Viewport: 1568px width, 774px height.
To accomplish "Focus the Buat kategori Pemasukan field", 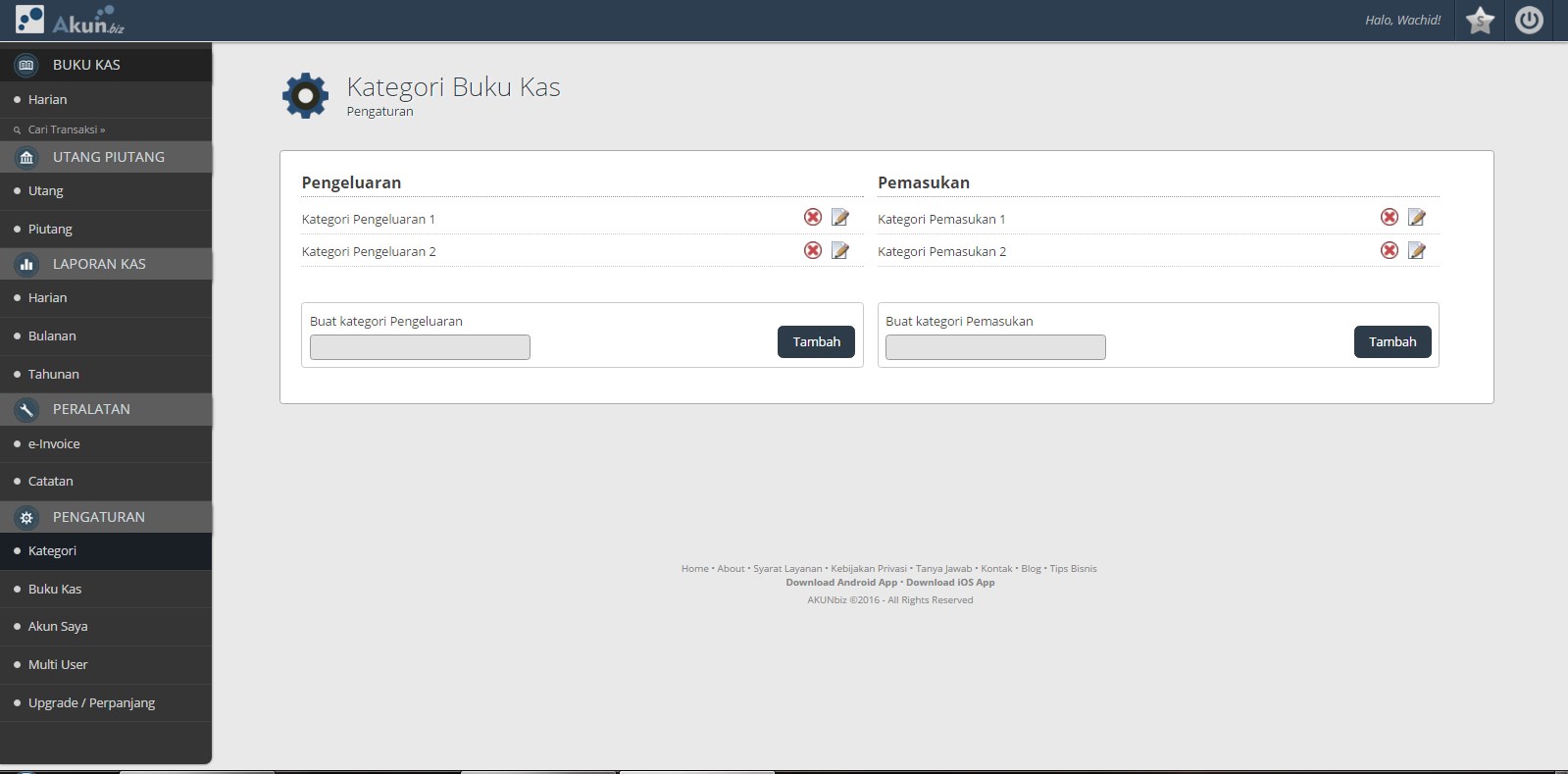I will tap(995, 347).
